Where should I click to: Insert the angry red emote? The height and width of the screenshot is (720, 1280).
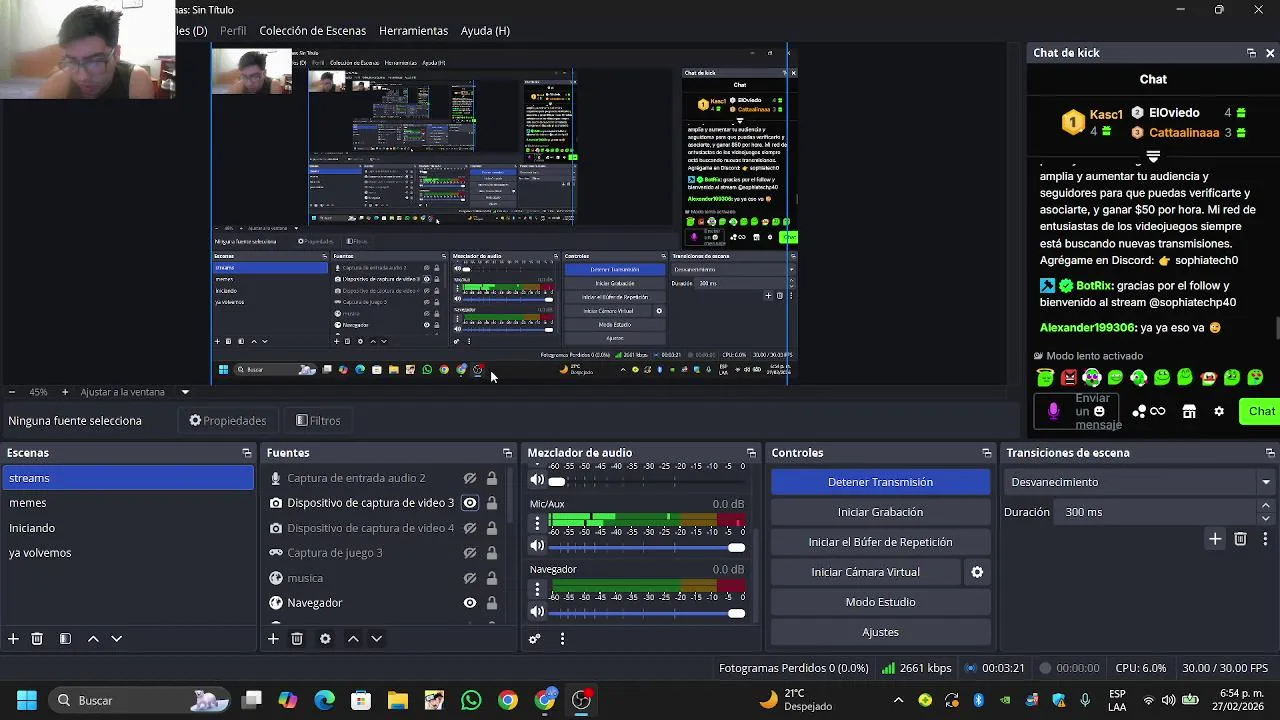[1069, 378]
